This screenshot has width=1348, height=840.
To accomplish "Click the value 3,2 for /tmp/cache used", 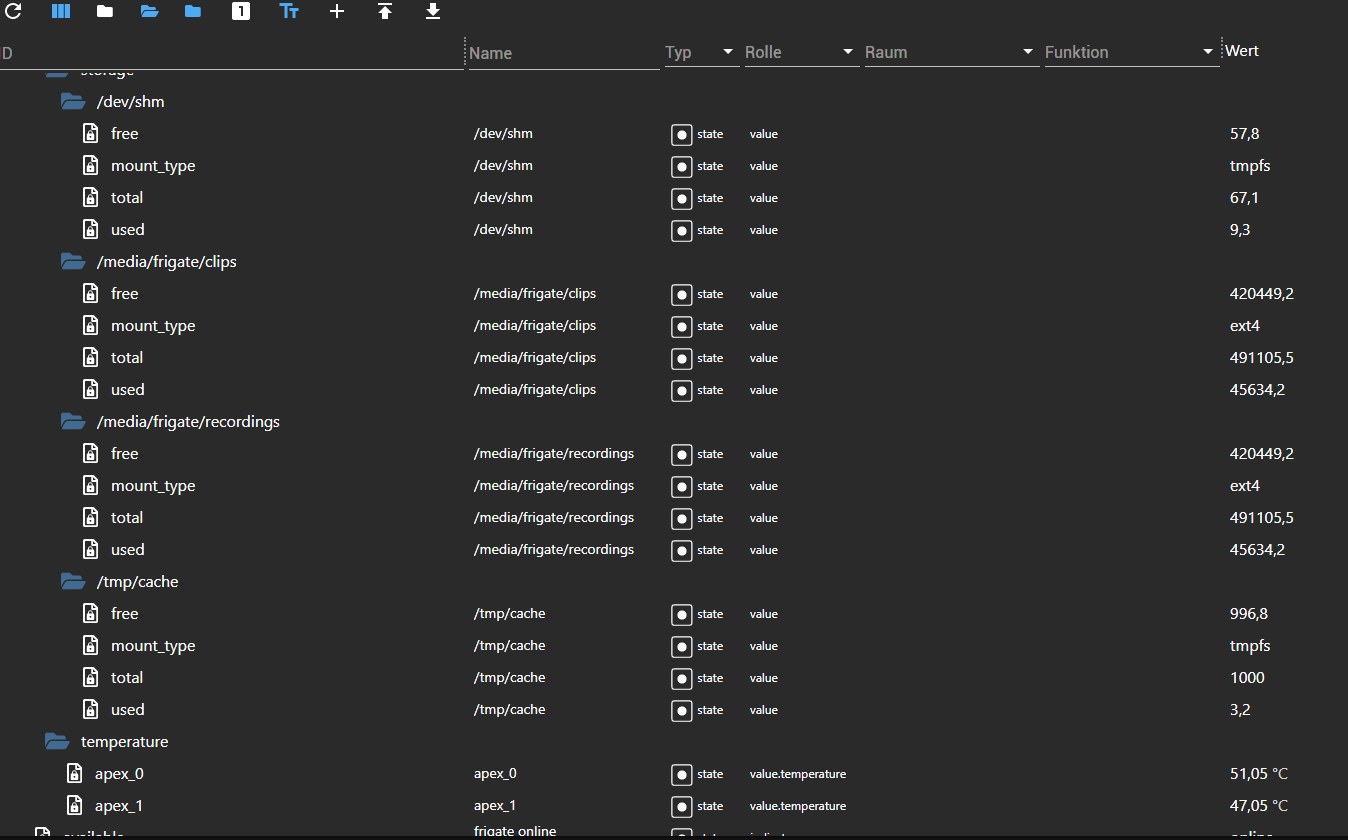I will [1240, 710].
